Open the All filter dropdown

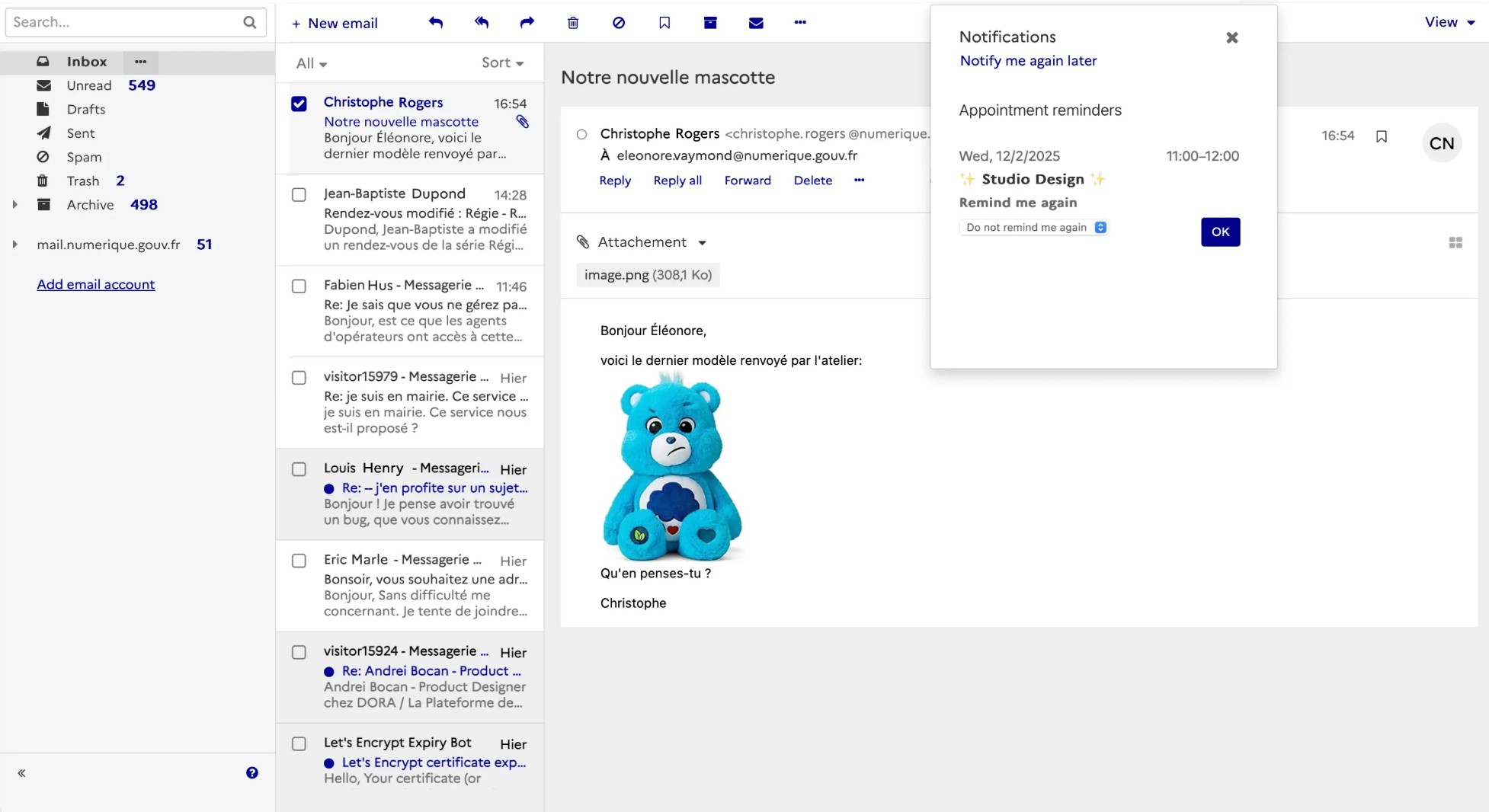point(312,63)
